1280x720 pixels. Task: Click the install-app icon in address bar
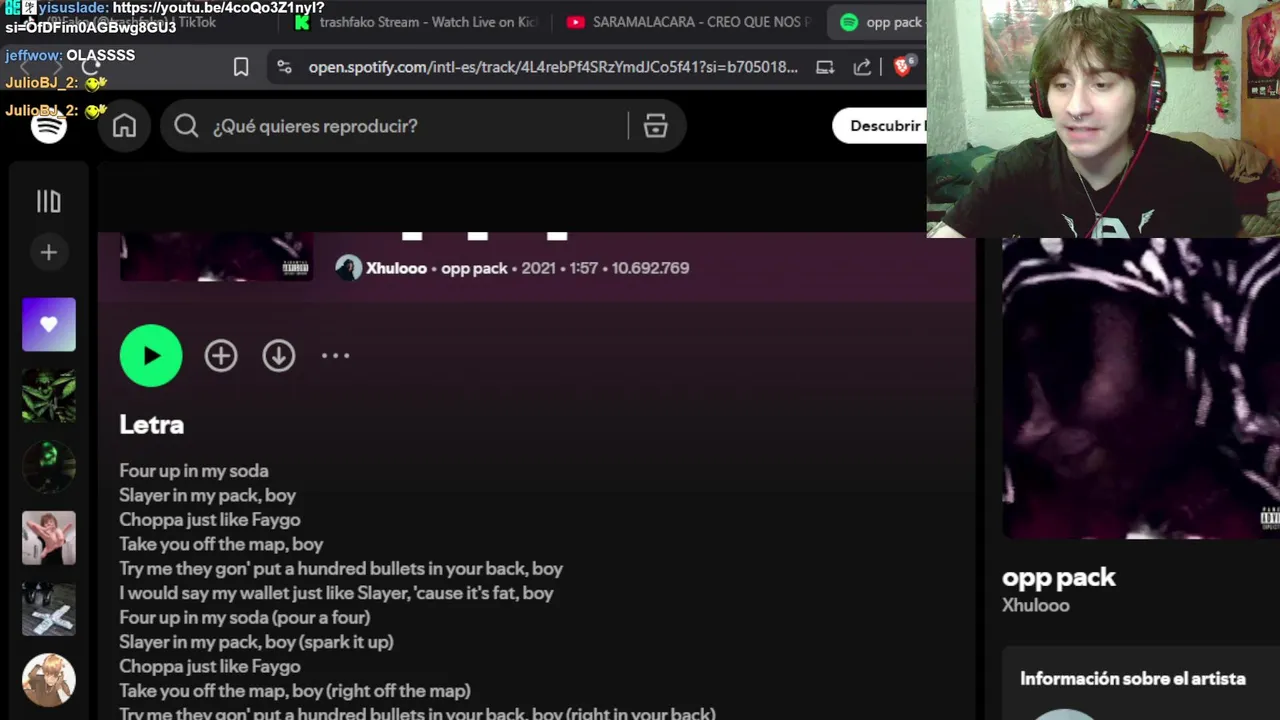pyautogui.click(x=825, y=67)
